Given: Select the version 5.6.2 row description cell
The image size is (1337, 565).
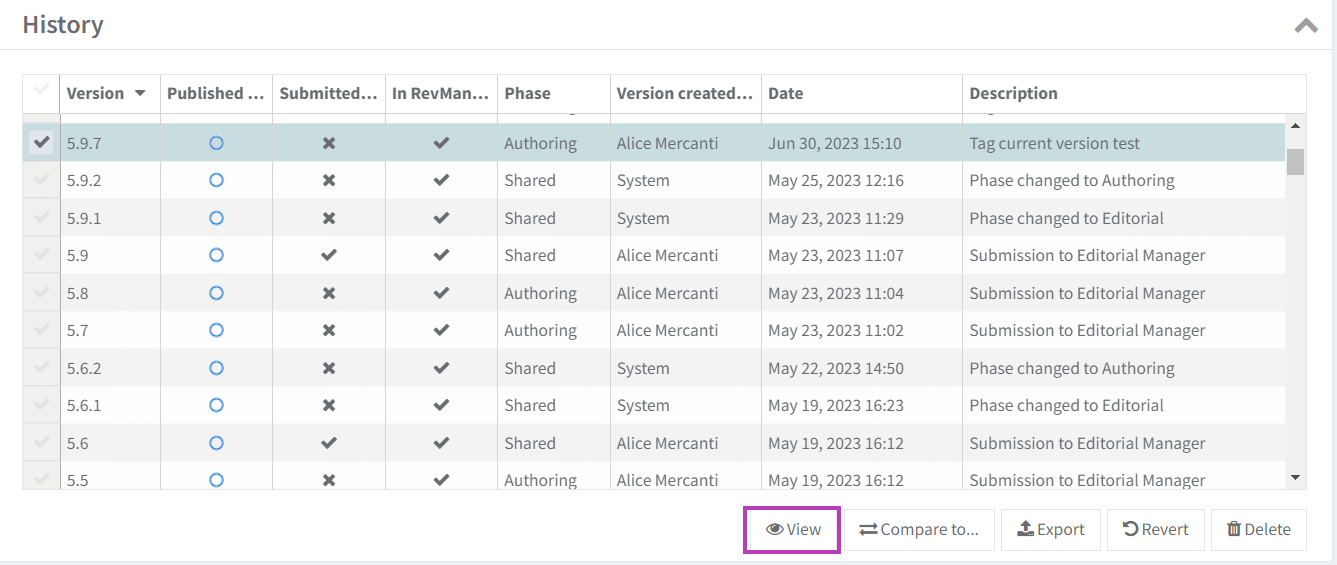Looking at the screenshot, I should tap(1071, 368).
